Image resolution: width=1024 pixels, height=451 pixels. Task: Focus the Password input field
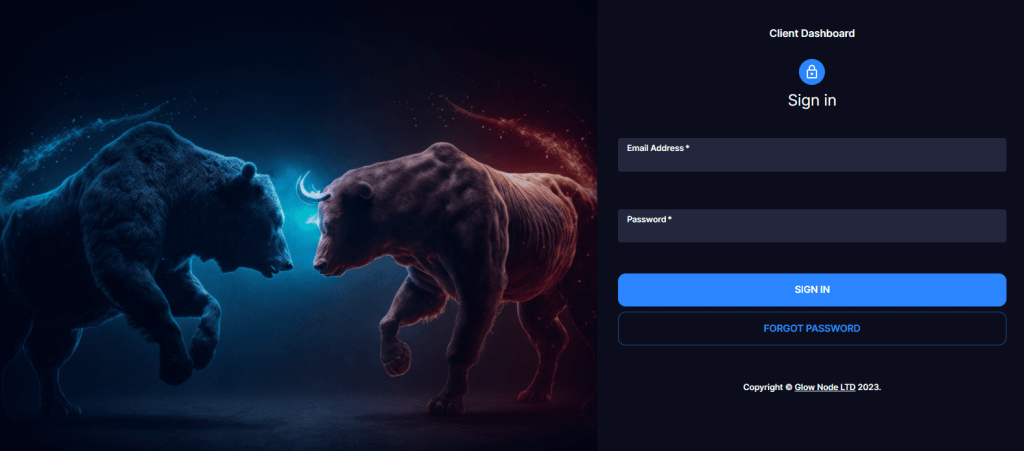[x=812, y=226]
